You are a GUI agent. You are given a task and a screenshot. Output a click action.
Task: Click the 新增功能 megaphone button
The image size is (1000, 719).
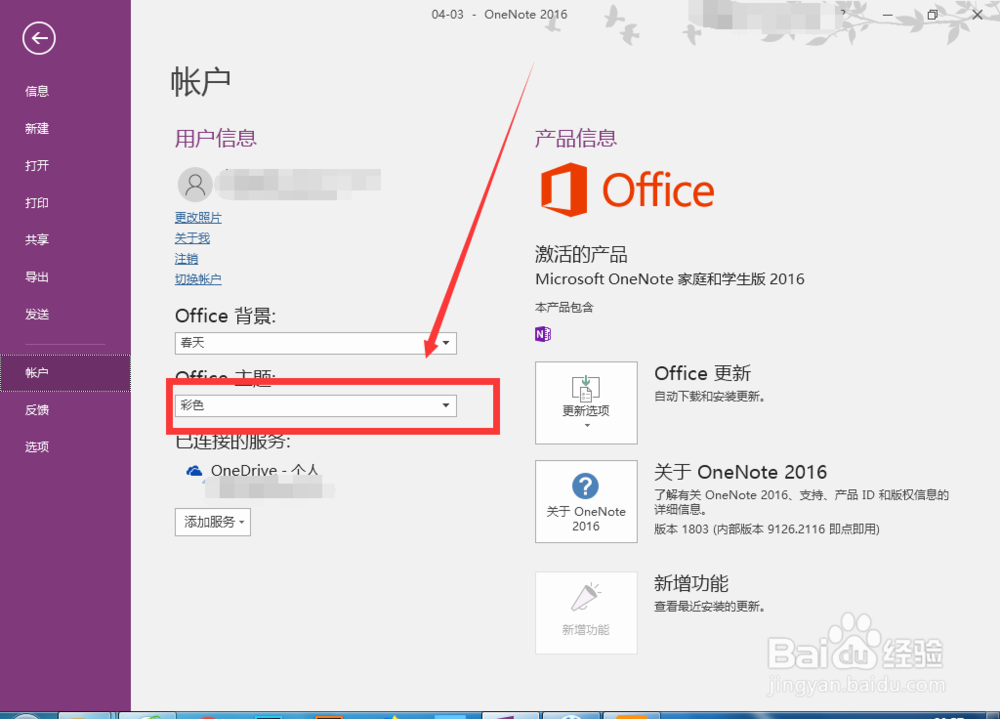tap(586, 612)
